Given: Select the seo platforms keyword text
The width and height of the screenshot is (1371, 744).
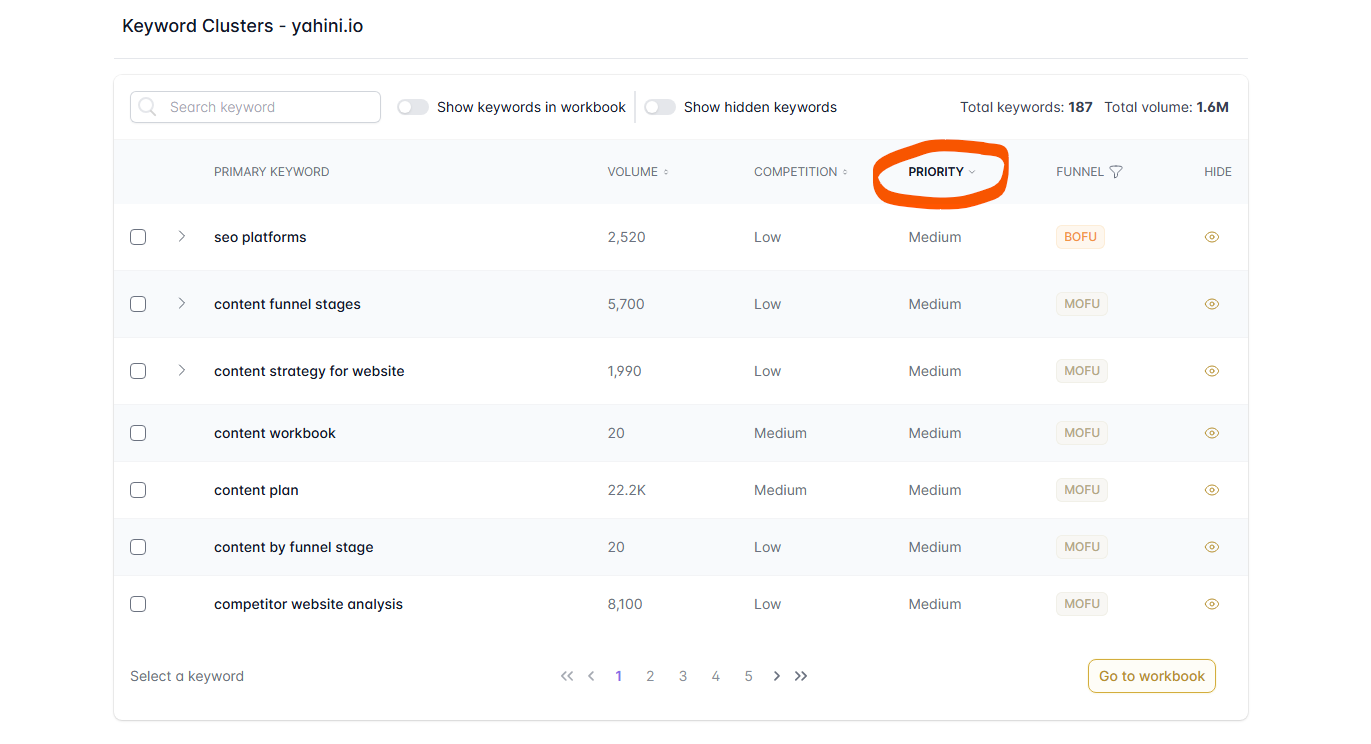Looking at the screenshot, I should 260,237.
